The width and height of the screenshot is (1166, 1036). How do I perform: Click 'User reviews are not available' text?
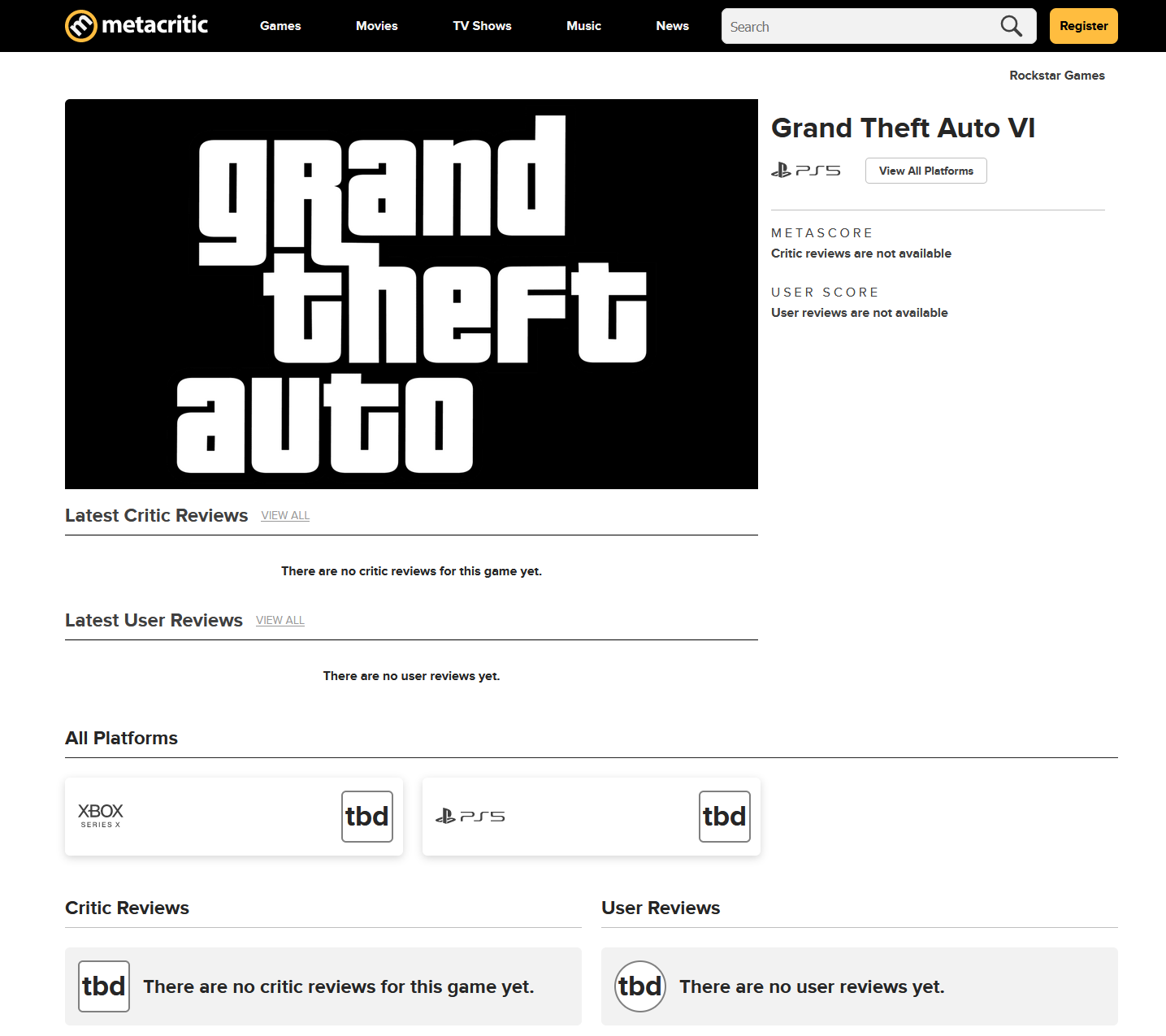tap(860, 313)
